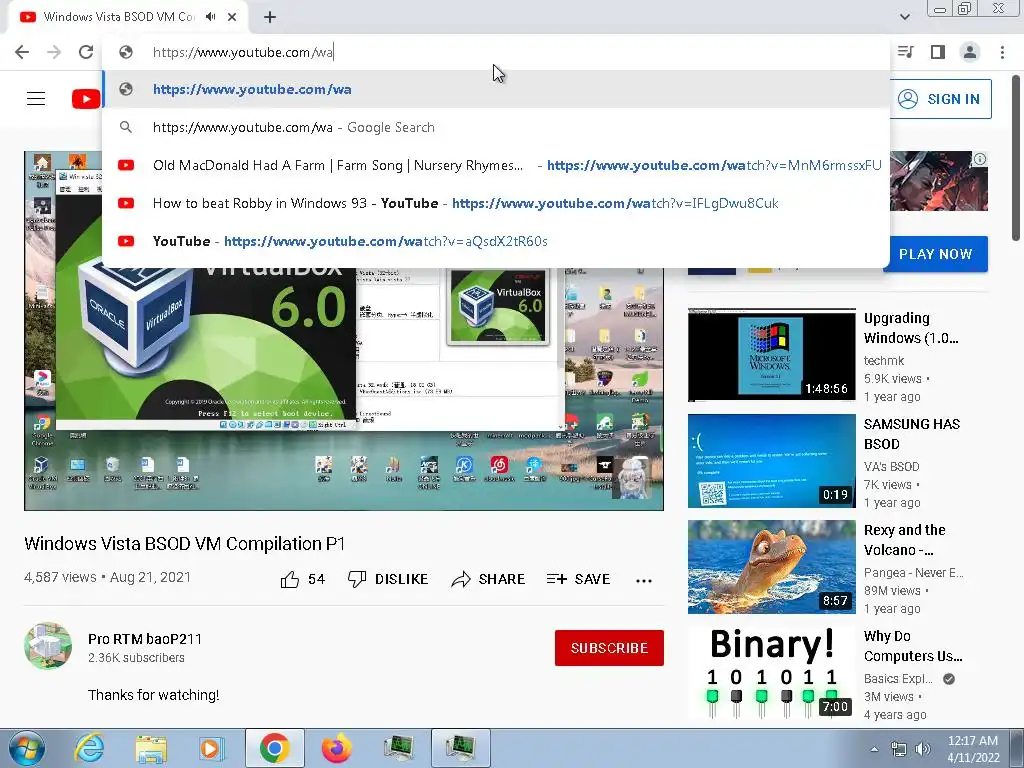
Task: Go back with the browser back arrow
Action: tap(22, 52)
